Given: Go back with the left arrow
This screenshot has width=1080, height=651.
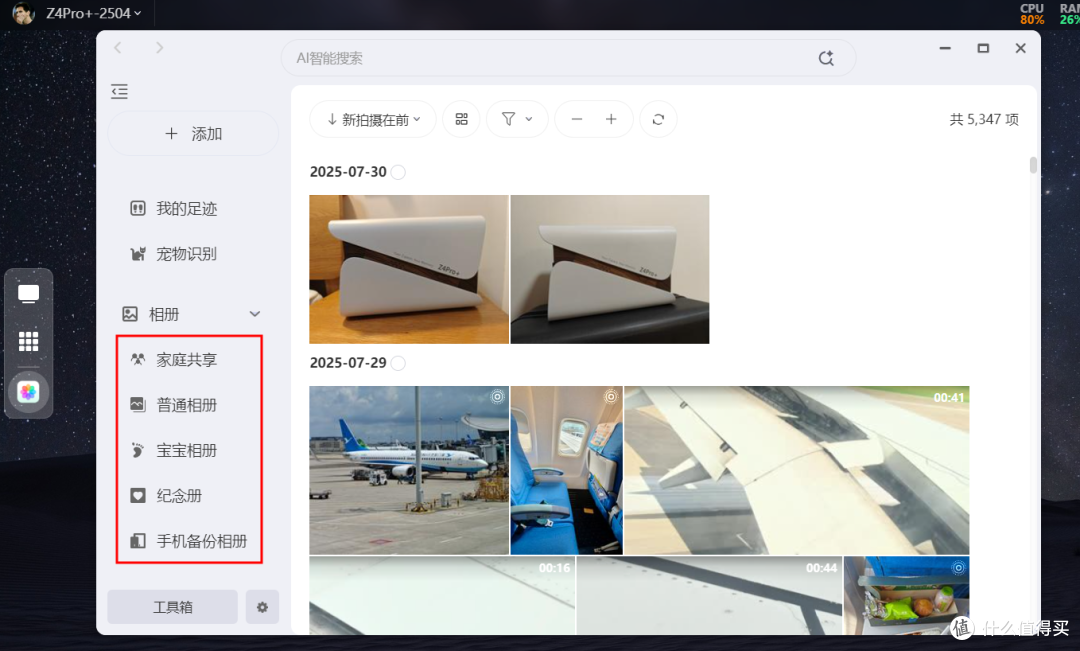Looking at the screenshot, I should 118,48.
